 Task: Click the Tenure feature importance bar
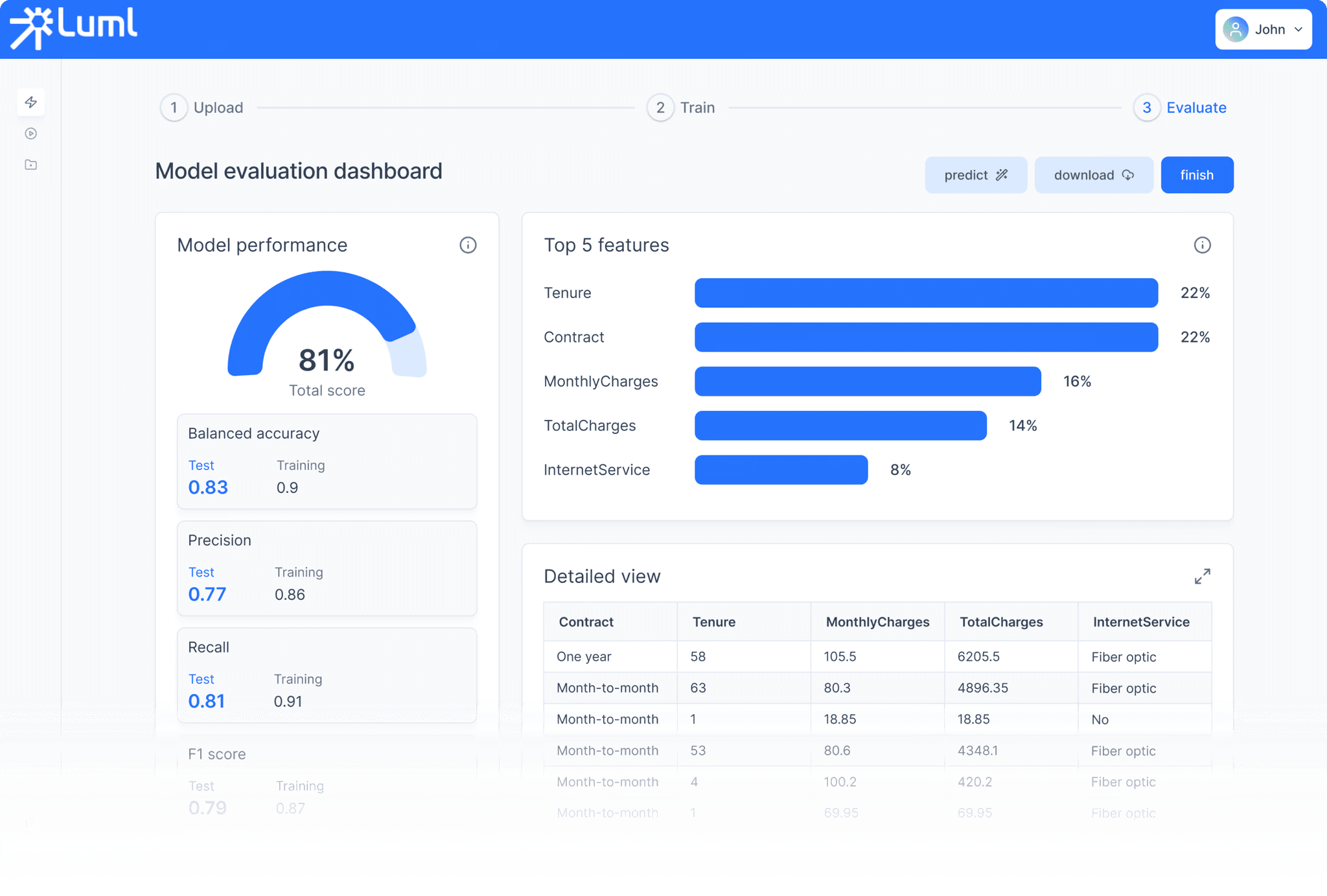925,293
